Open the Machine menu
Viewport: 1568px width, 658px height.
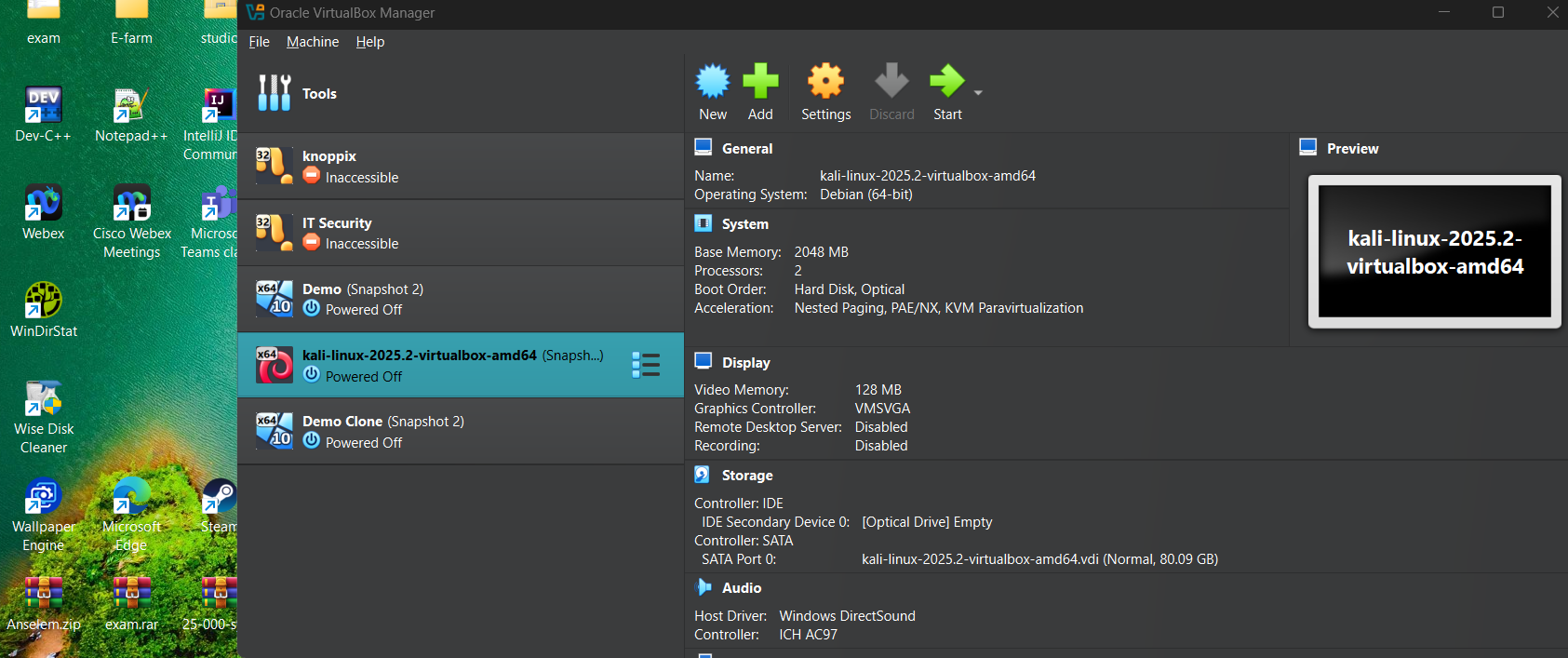coord(313,42)
